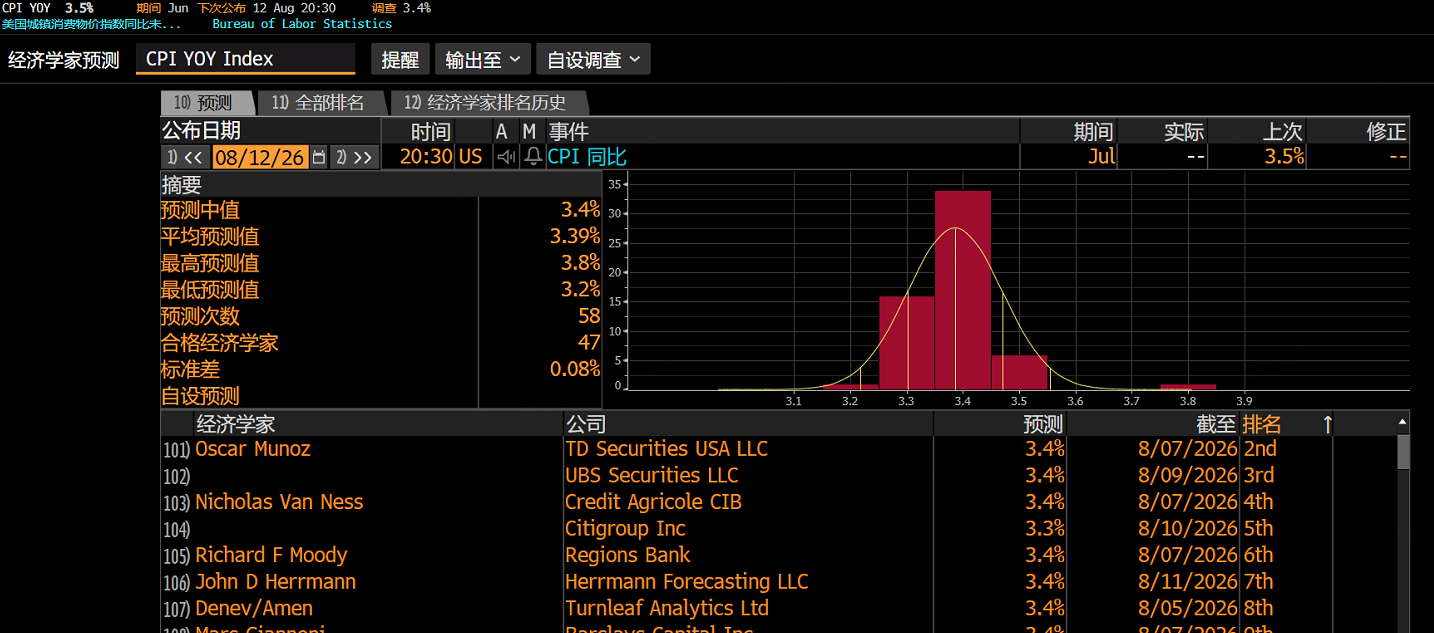
Task: Click the 提醒 button
Action: coord(400,59)
